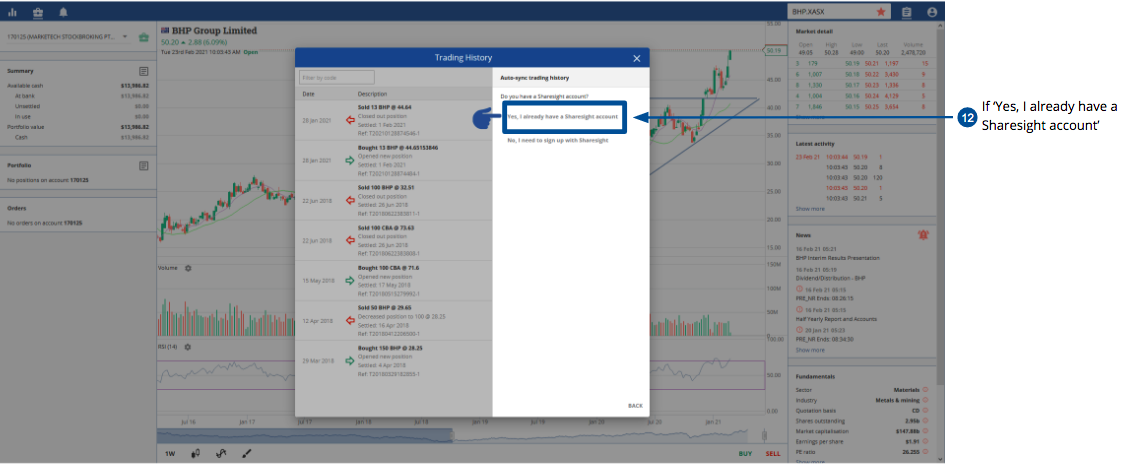Click red arrow of Sold 100 CBA @ 73.63
1122x464 pixels.
[350, 241]
